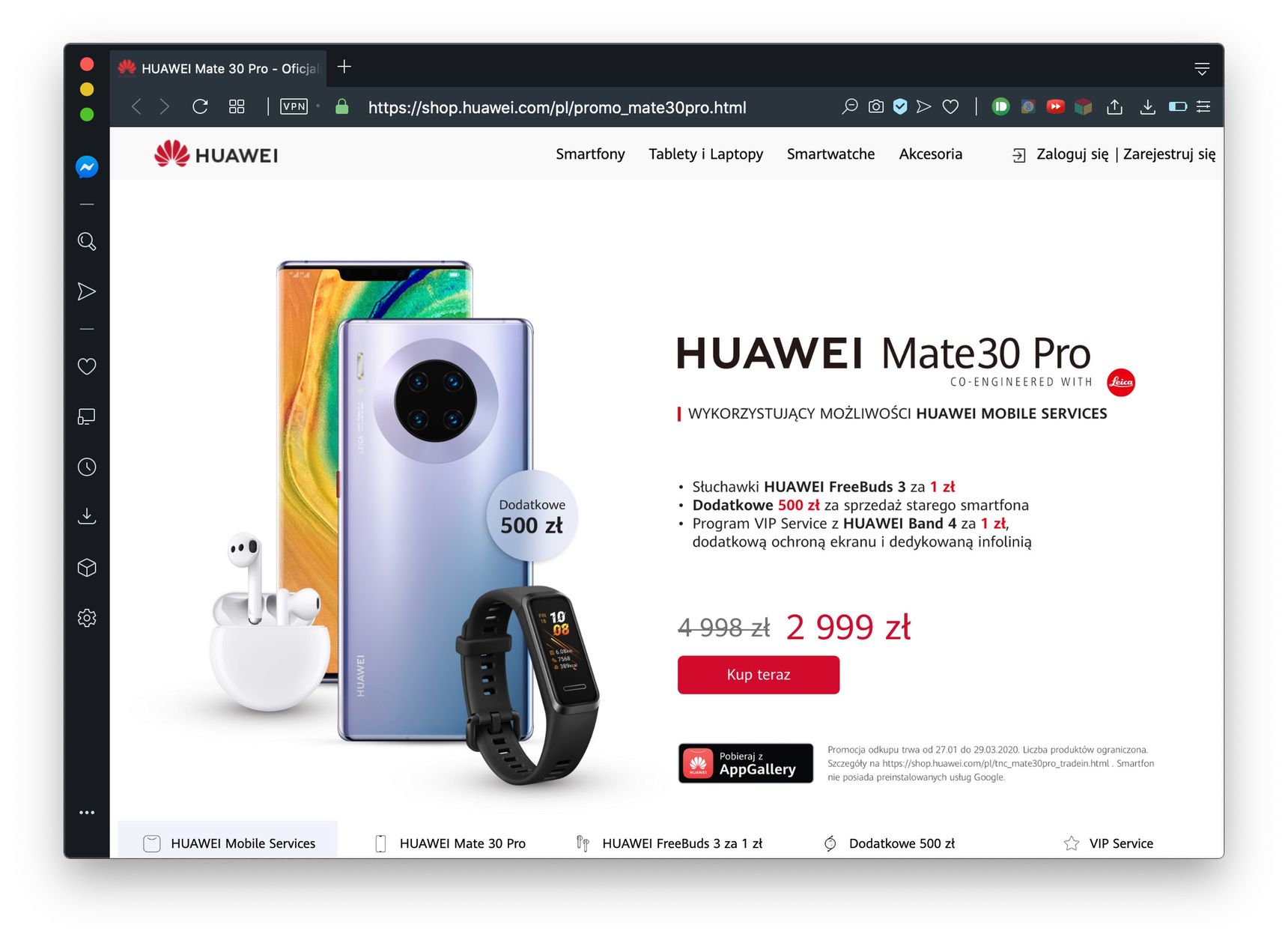1288x943 pixels.
Task: Open the sidebar search icon
Action: pyautogui.click(x=87, y=241)
